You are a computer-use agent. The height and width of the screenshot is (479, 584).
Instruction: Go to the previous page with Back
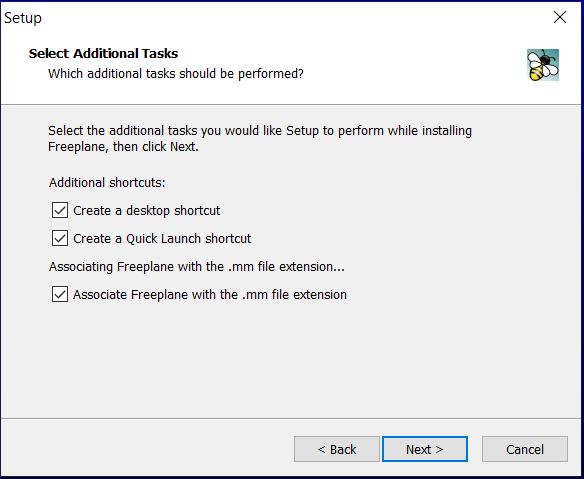(337, 449)
